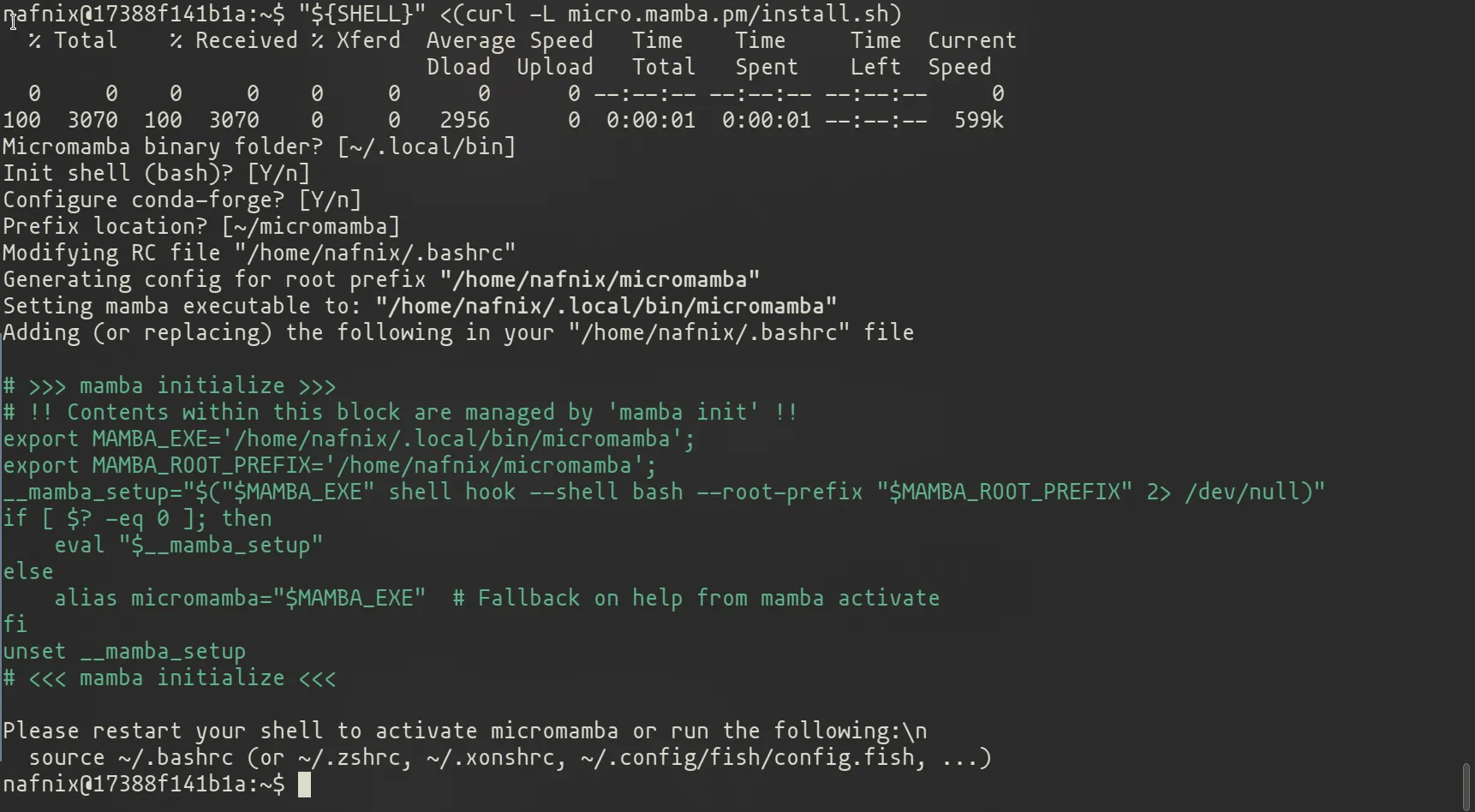The width and height of the screenshot is (1475, 812).
Task: Click the 'eval "$__mamba_setup"' line
Action: coord(188,546)
